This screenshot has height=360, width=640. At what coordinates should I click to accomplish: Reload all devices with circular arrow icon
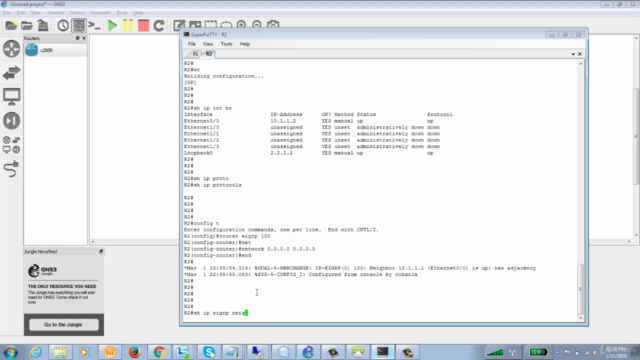pyautogui.click(x=159, y=26)
